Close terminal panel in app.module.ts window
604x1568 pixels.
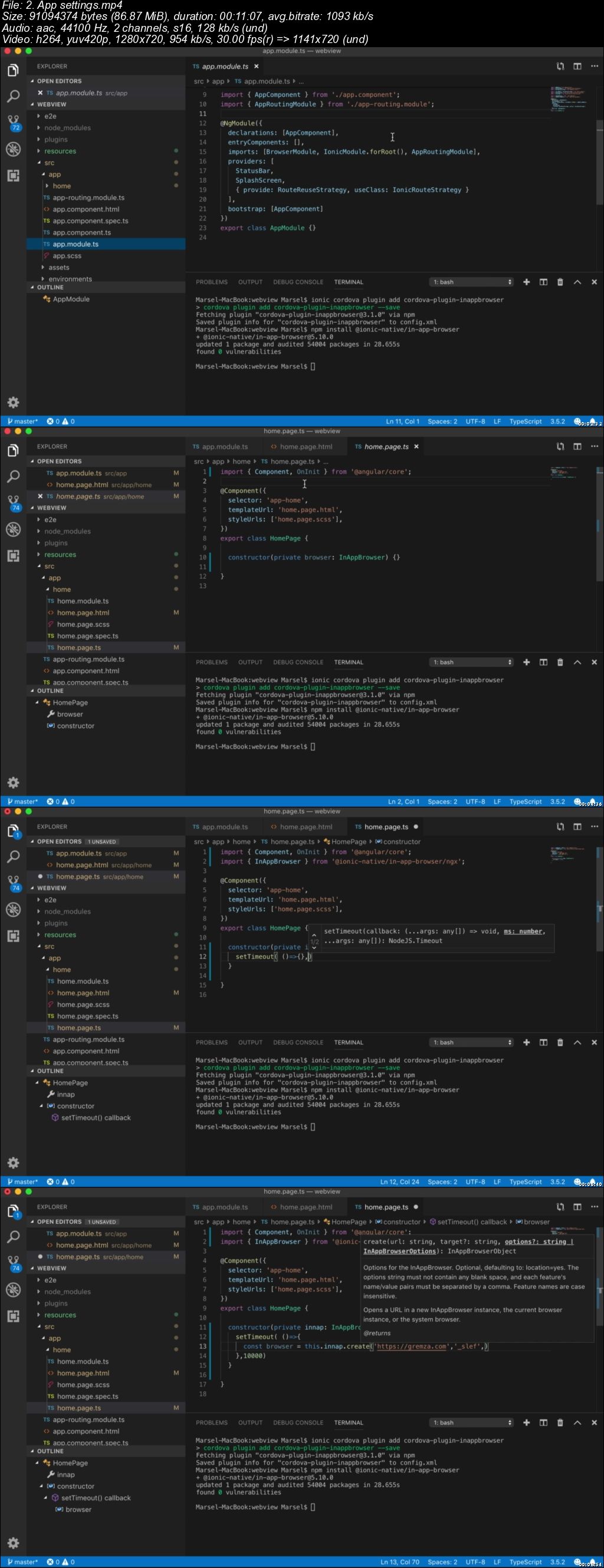(594, 282)
